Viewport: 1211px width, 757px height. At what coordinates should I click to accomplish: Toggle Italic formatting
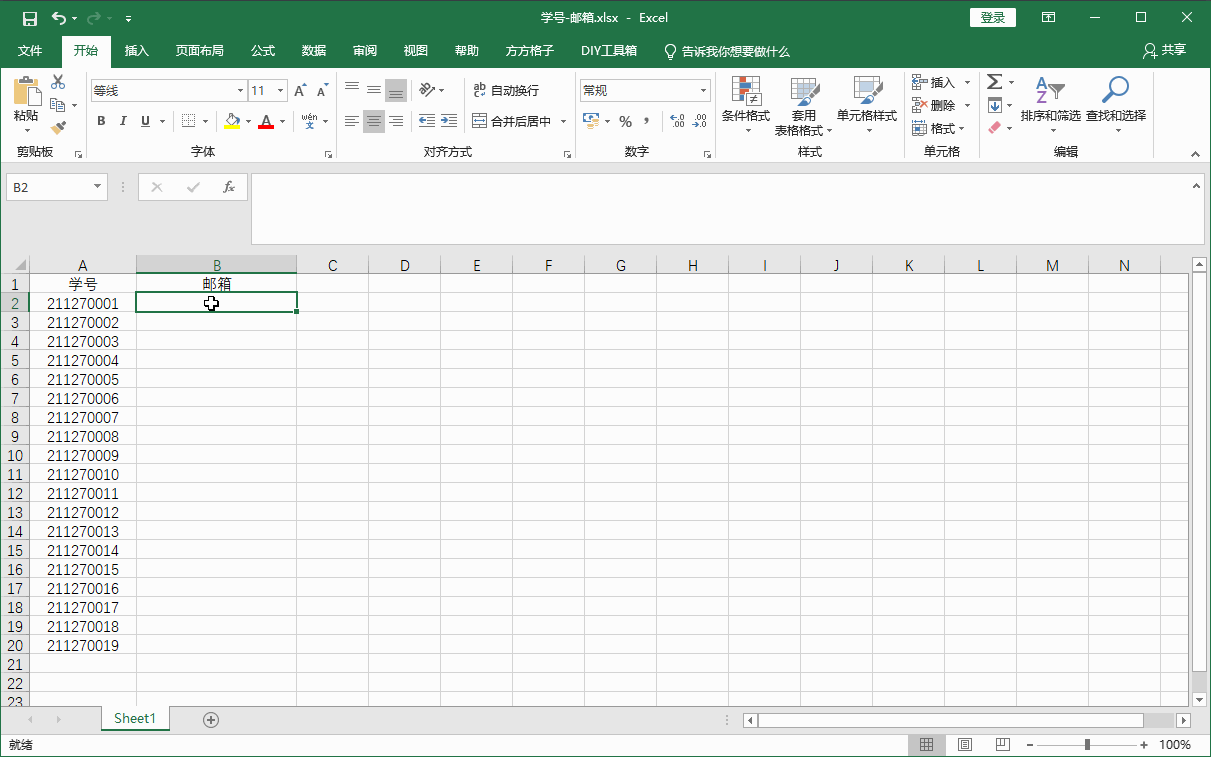(x=123, y=121)
